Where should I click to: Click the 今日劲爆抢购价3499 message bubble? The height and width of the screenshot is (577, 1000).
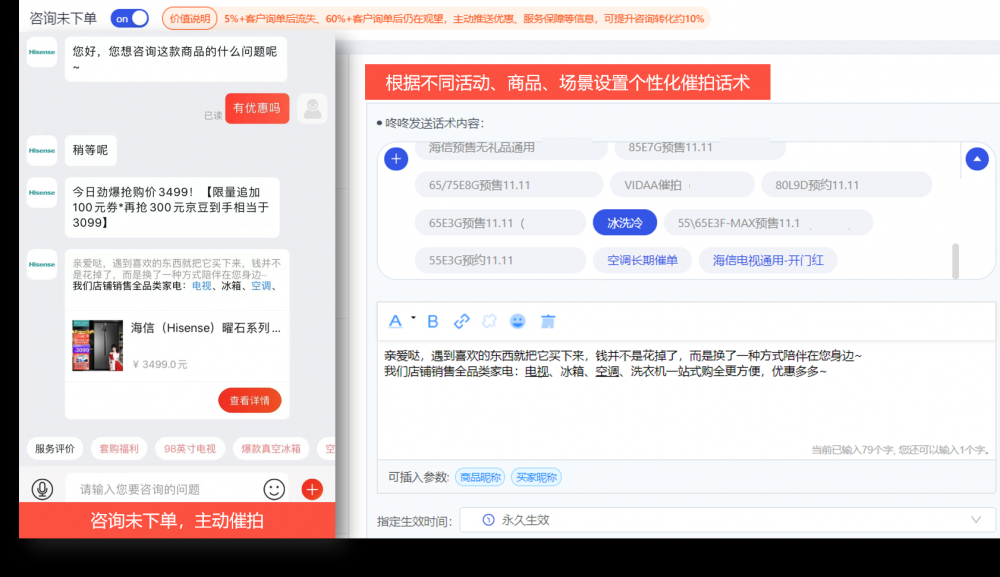[x=172, y=207]
